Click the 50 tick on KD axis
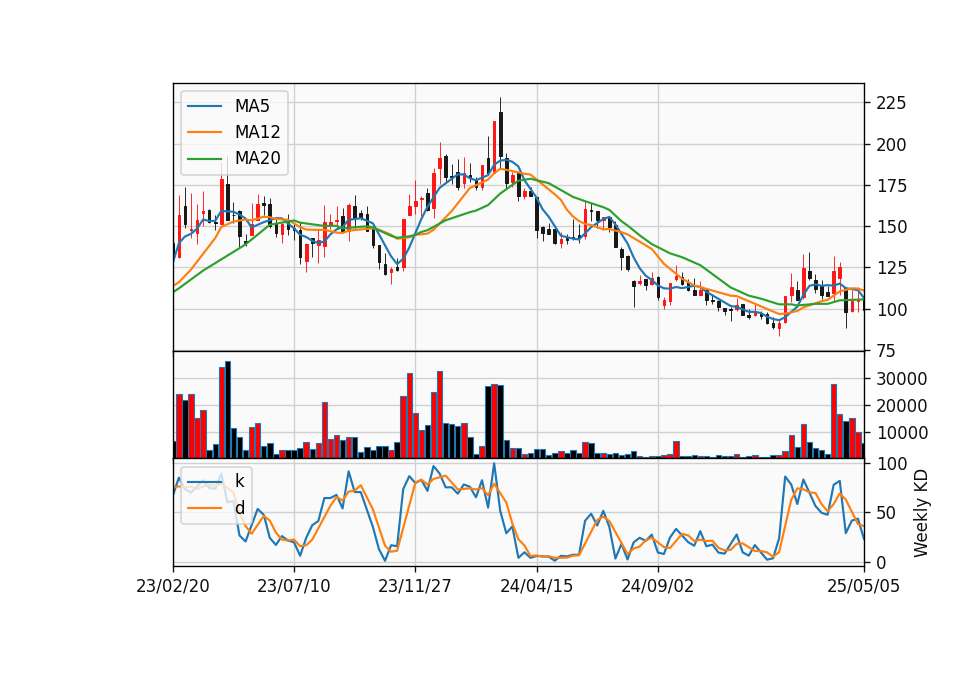 tap(887, 513)
